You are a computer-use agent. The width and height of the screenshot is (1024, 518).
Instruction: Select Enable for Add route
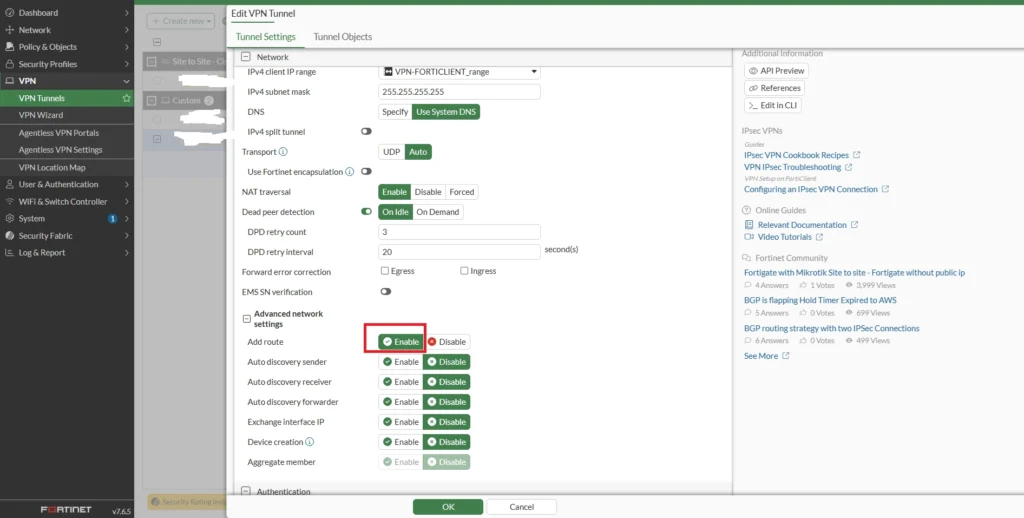click(x=400, y=342)
